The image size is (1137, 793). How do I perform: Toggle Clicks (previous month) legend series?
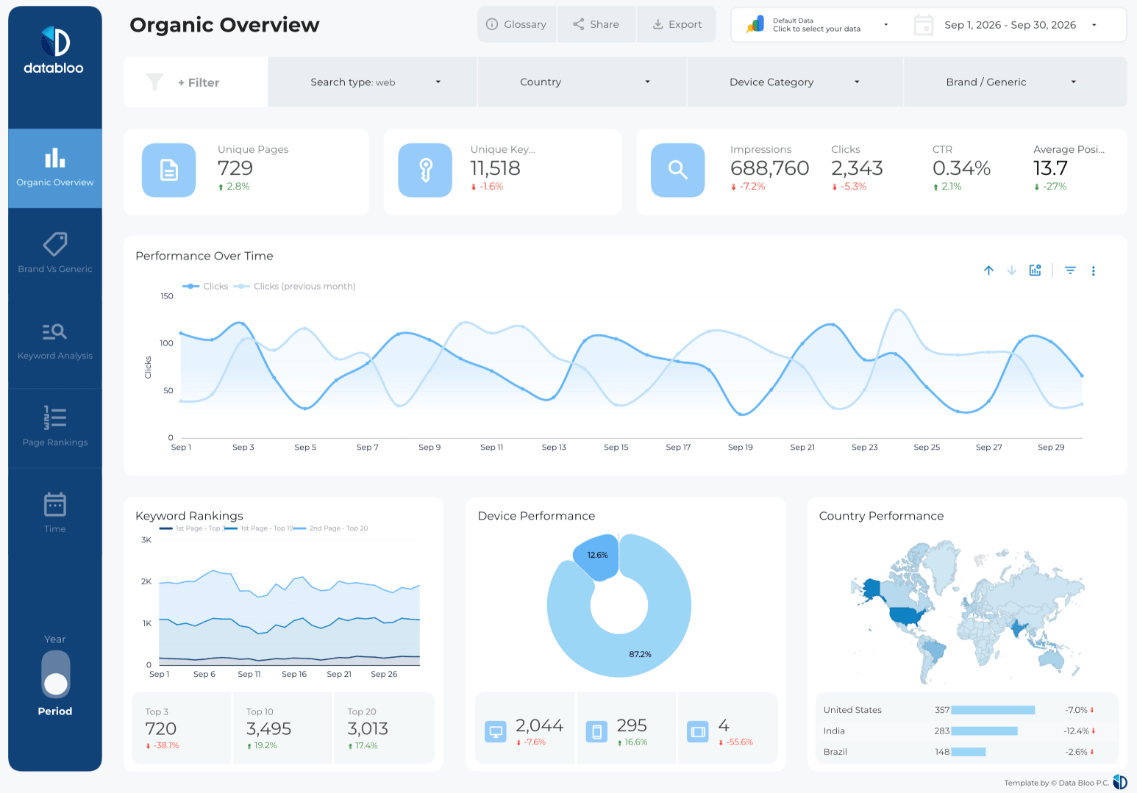point(294,286)
